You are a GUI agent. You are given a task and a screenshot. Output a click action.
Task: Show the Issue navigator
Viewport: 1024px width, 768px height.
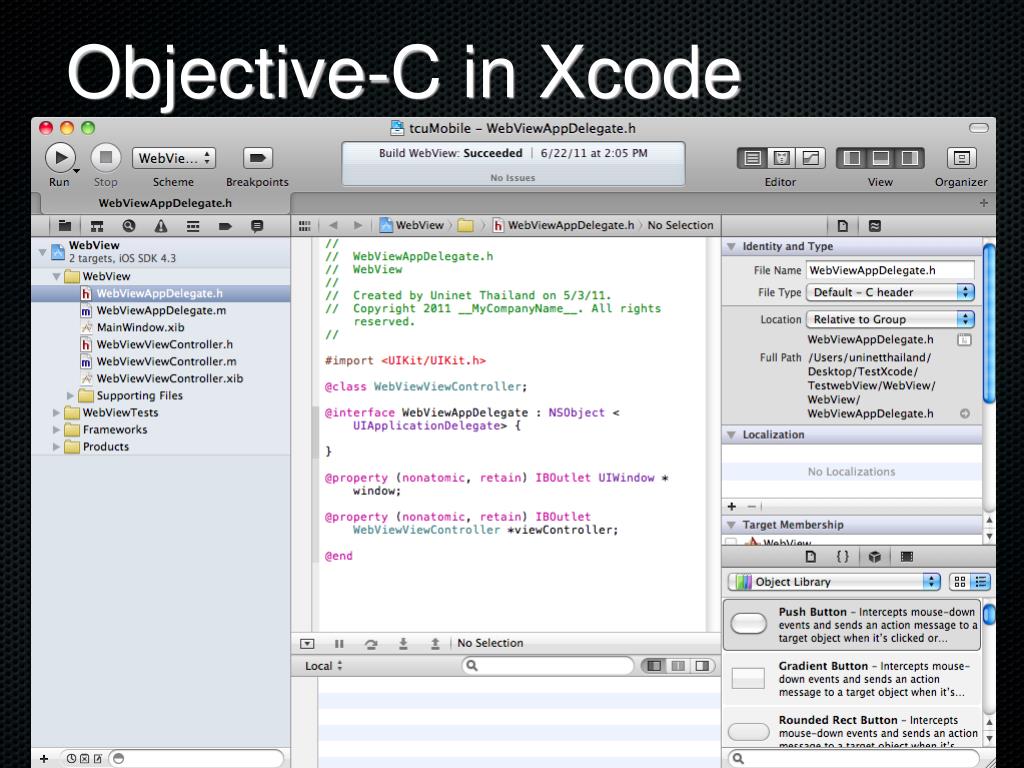point(161,226)
